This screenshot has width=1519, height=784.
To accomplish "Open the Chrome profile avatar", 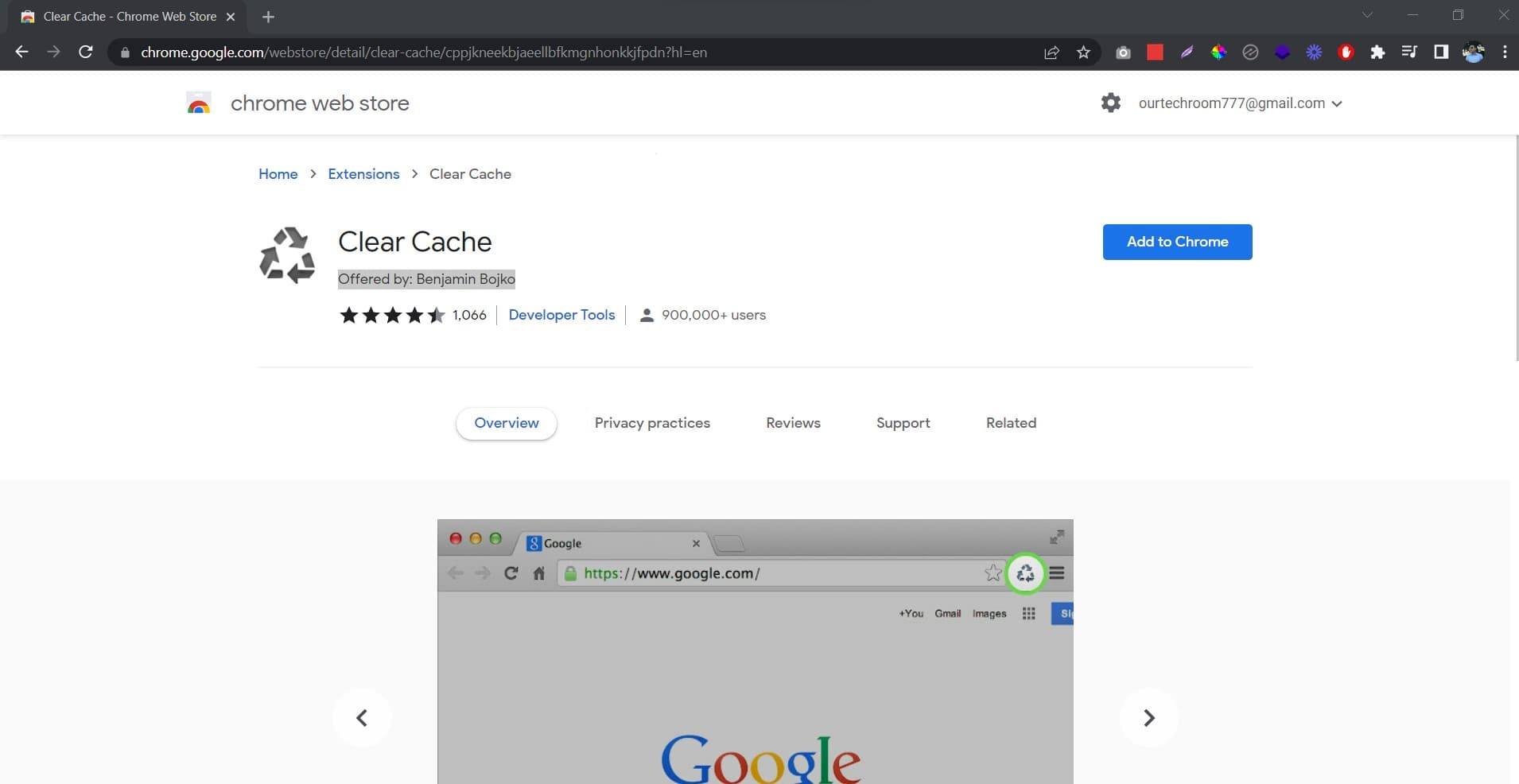I will click(1473, 52).
